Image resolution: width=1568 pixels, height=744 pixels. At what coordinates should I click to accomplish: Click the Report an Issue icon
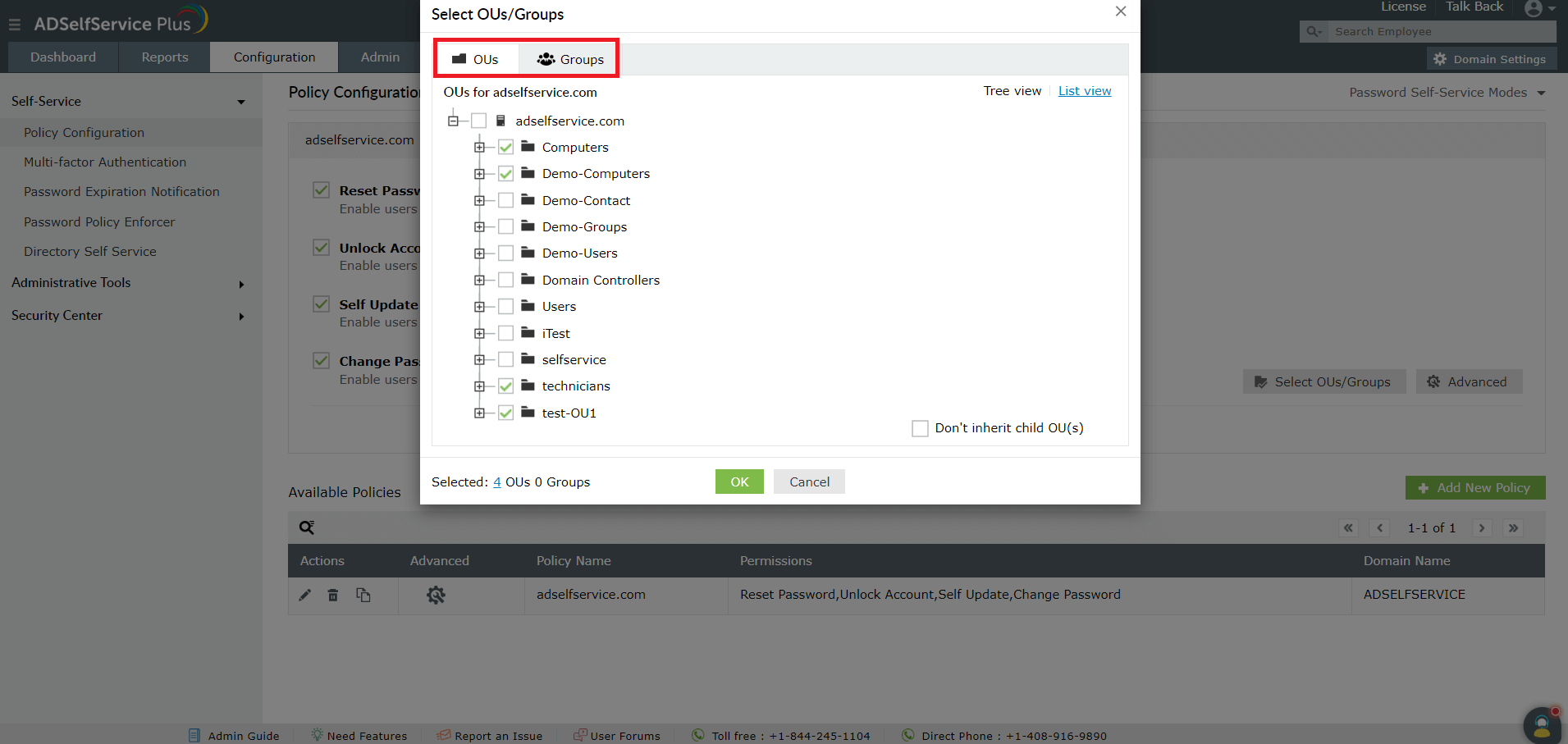(443, 735)
